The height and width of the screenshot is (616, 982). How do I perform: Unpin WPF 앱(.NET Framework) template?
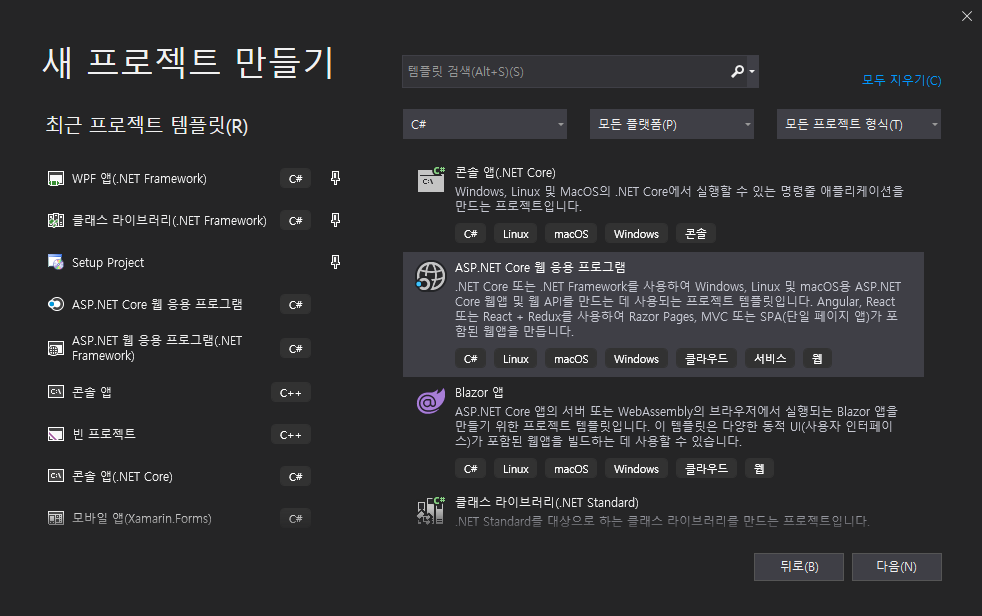[x=336, y=178]
